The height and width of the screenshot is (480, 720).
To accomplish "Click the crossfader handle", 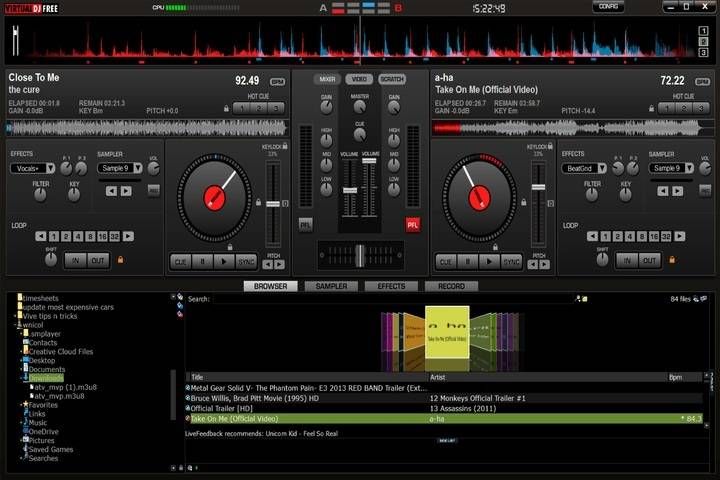I will (x=360, y=255).
